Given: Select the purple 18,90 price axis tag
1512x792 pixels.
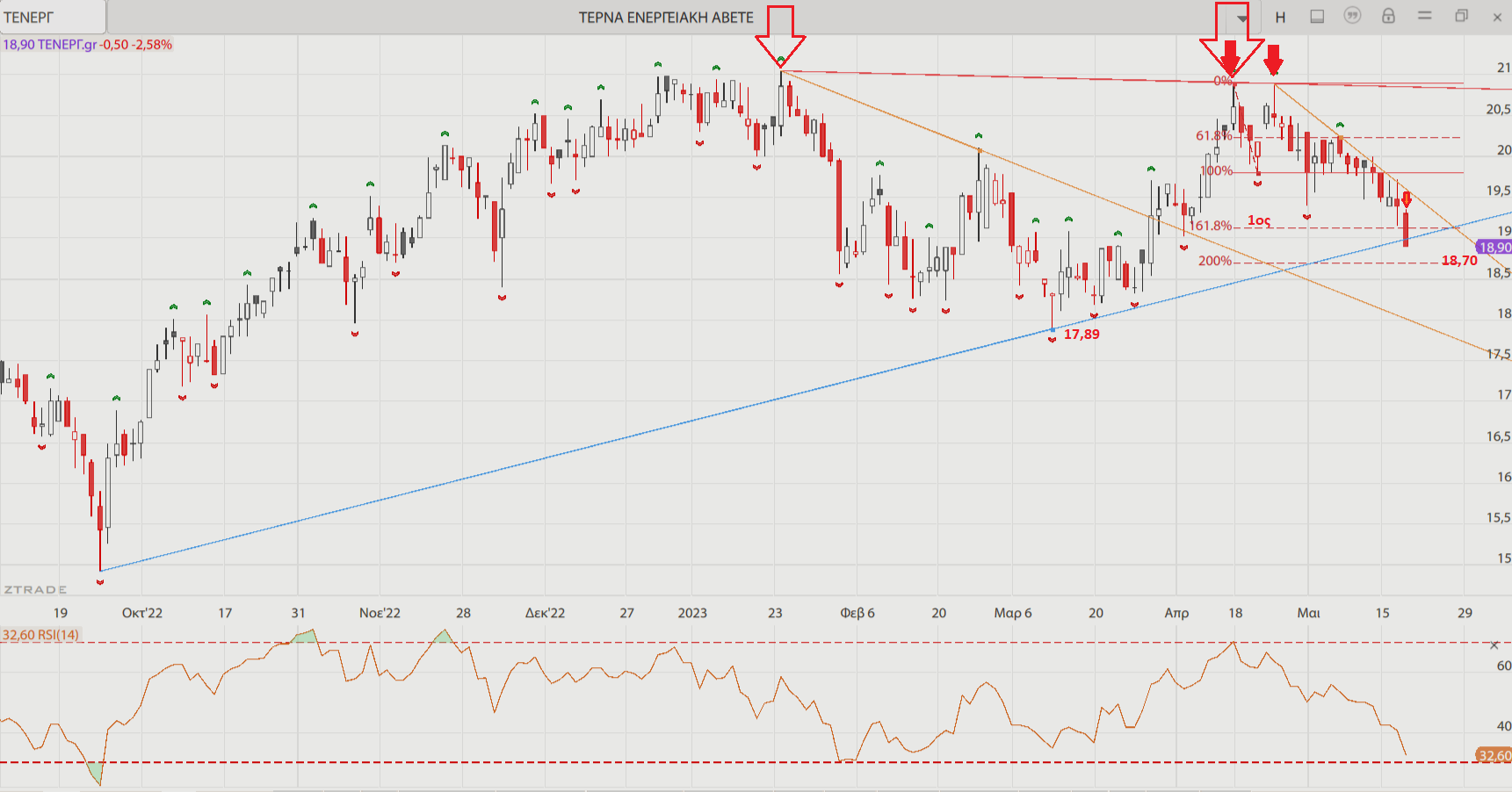Looking at the screenshot, I should [x=1494, y=248].
